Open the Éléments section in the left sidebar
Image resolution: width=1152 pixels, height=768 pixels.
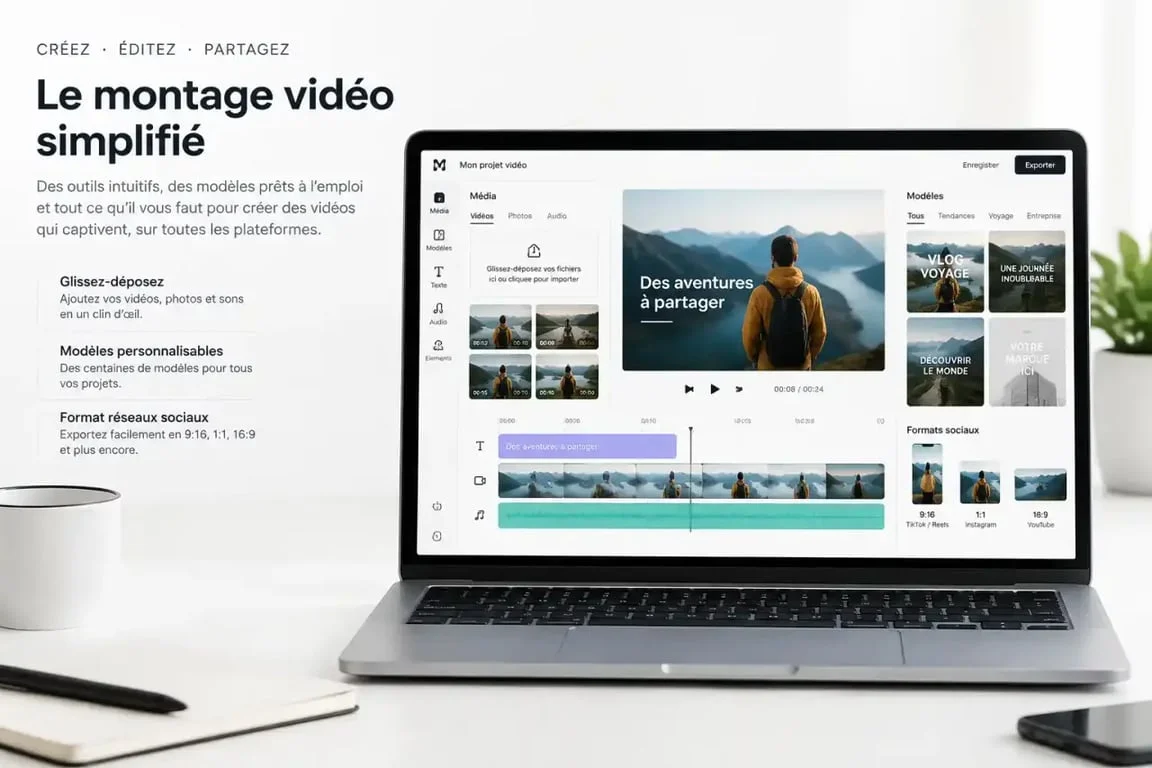point(439,351)
